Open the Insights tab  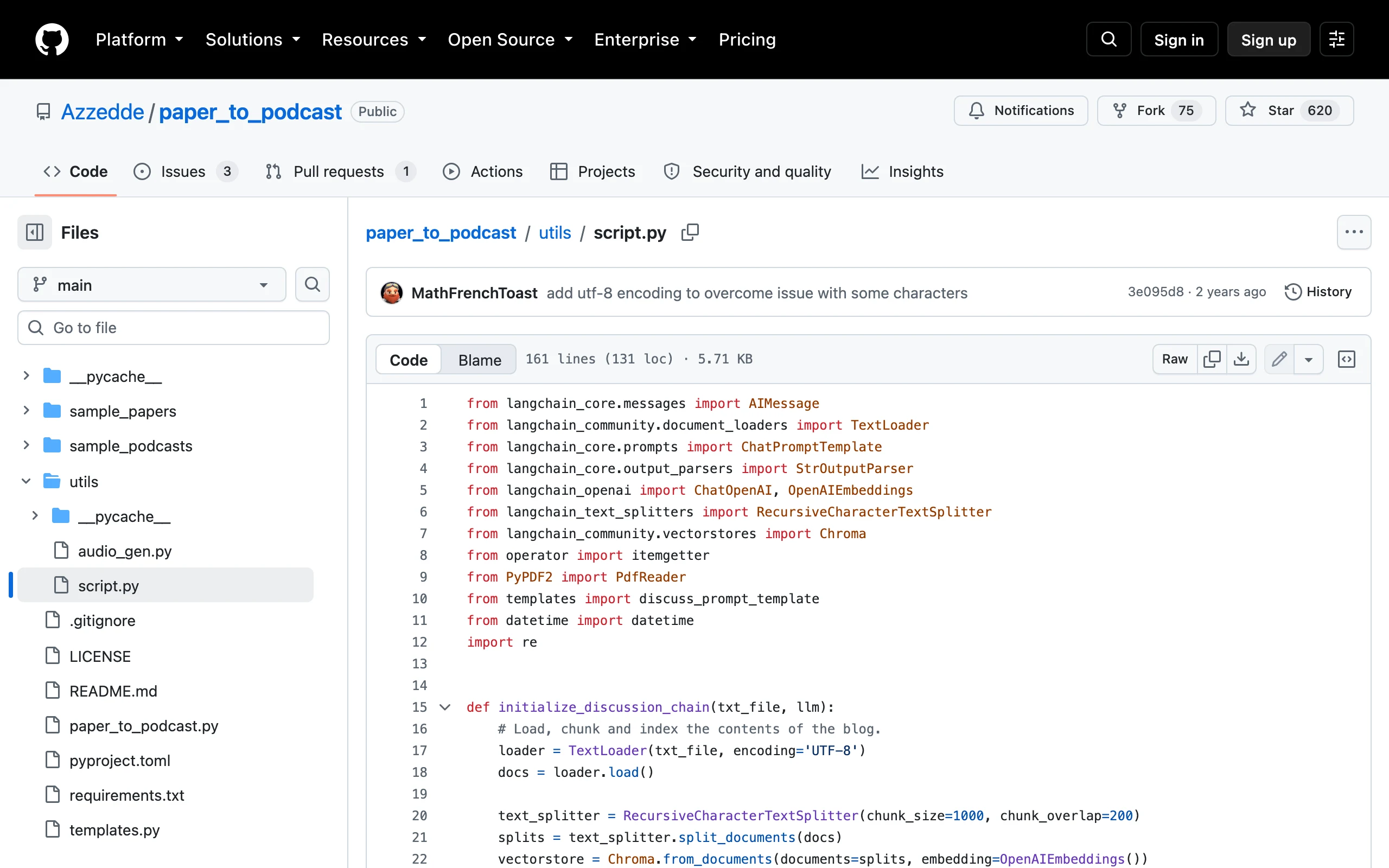902,171
